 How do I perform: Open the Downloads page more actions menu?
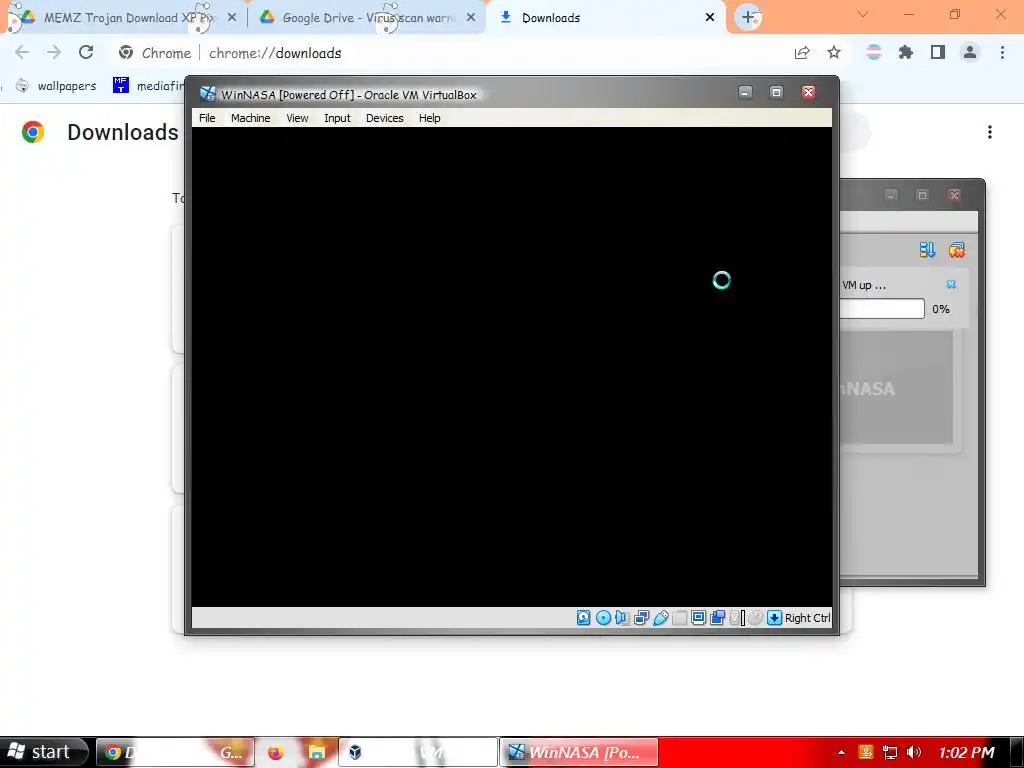pos(990,133)
